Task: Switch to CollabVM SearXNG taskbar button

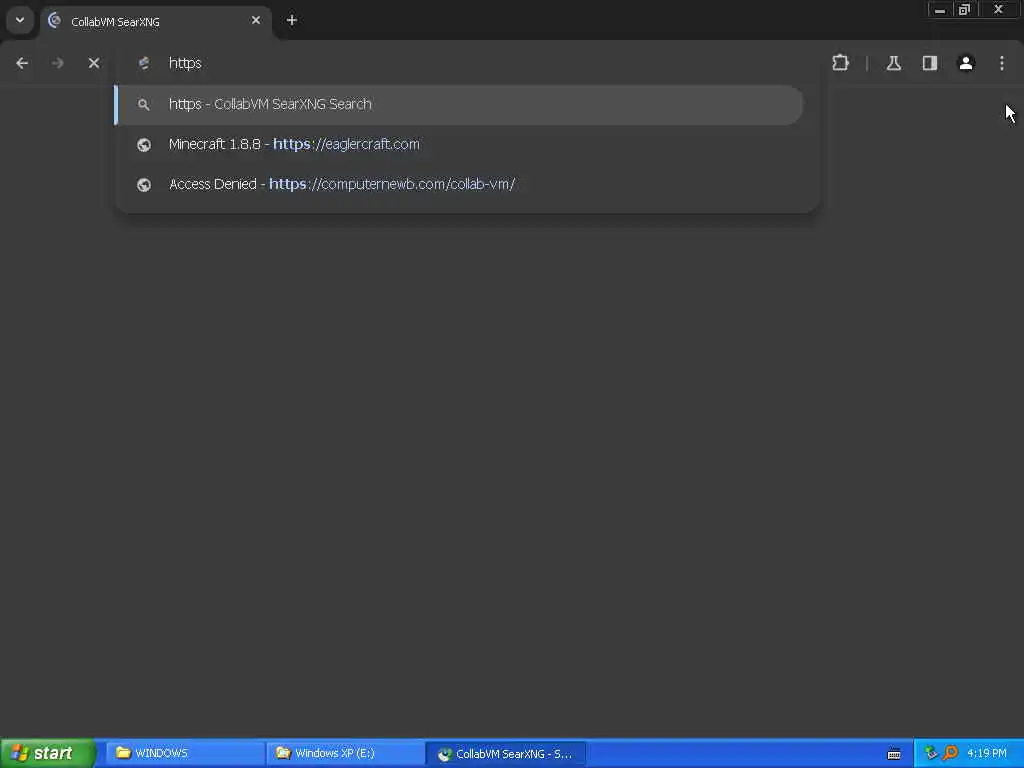Action: (x=505, y=754)
